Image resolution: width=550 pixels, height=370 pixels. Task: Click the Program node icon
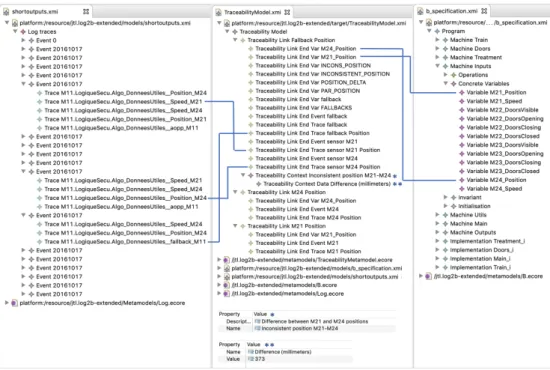click(437, 31)
